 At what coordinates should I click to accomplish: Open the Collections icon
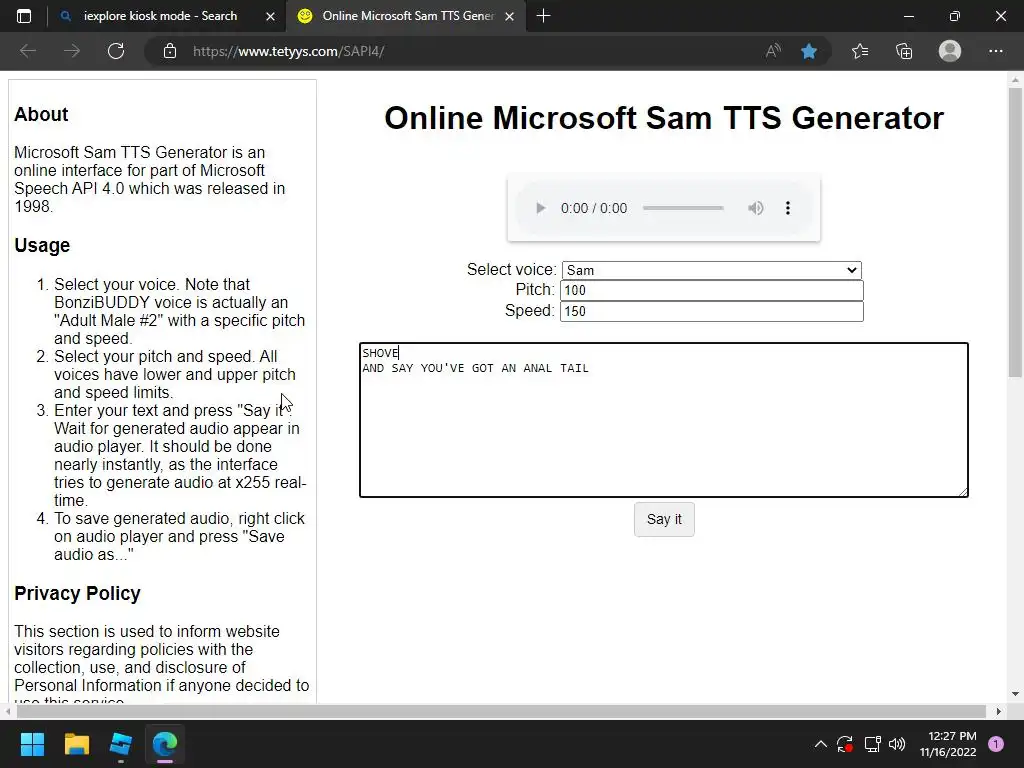coord(904,51)
